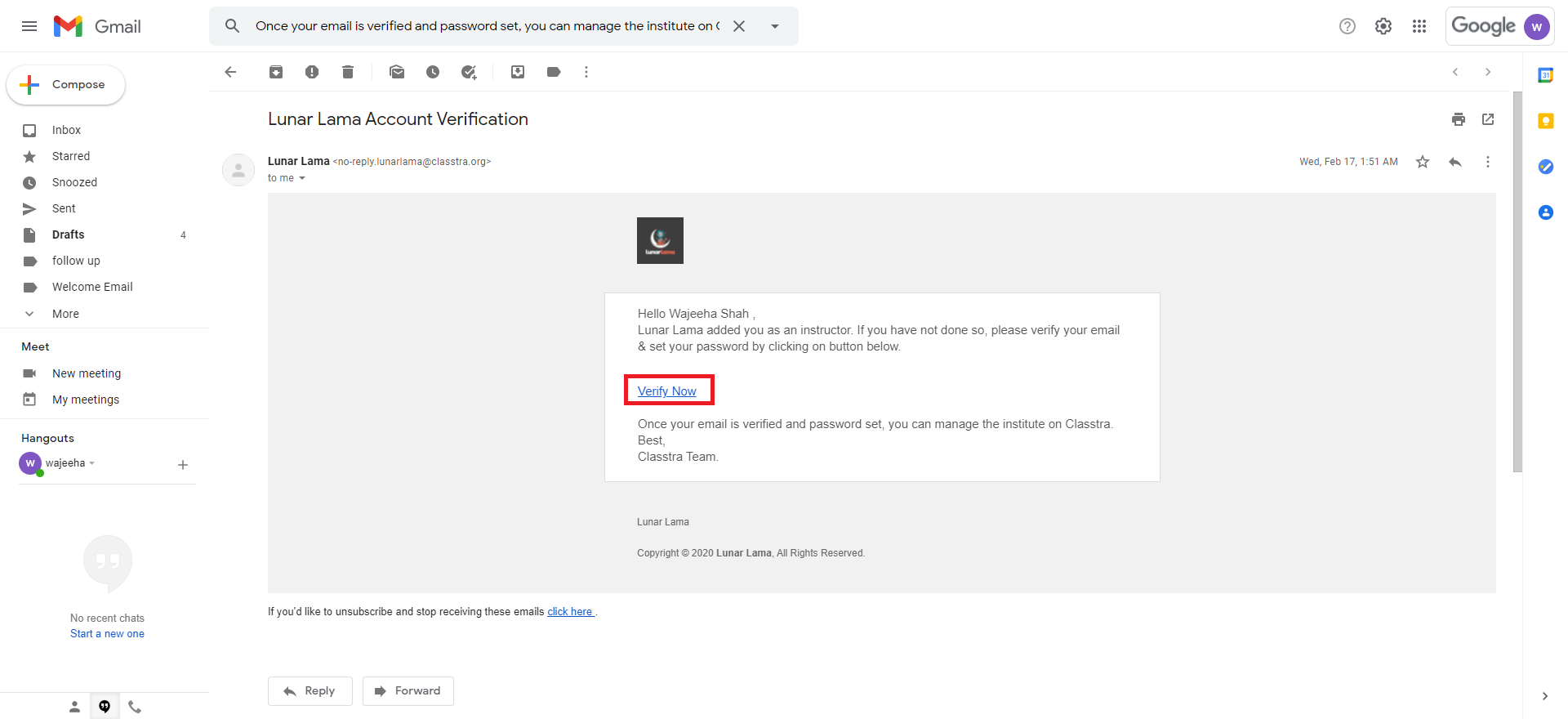Mark email as unread

(x=397, y=72)
